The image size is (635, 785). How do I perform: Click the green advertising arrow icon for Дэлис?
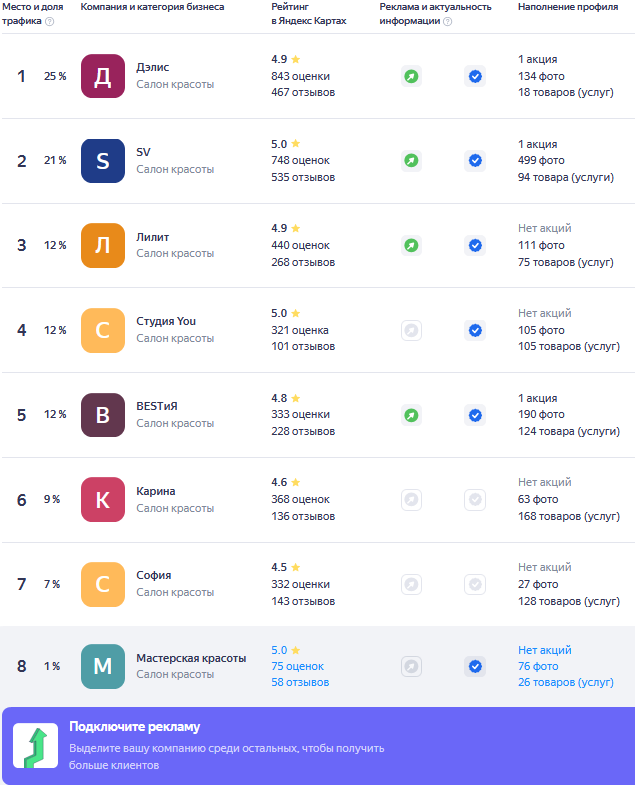tap(411, 76)
